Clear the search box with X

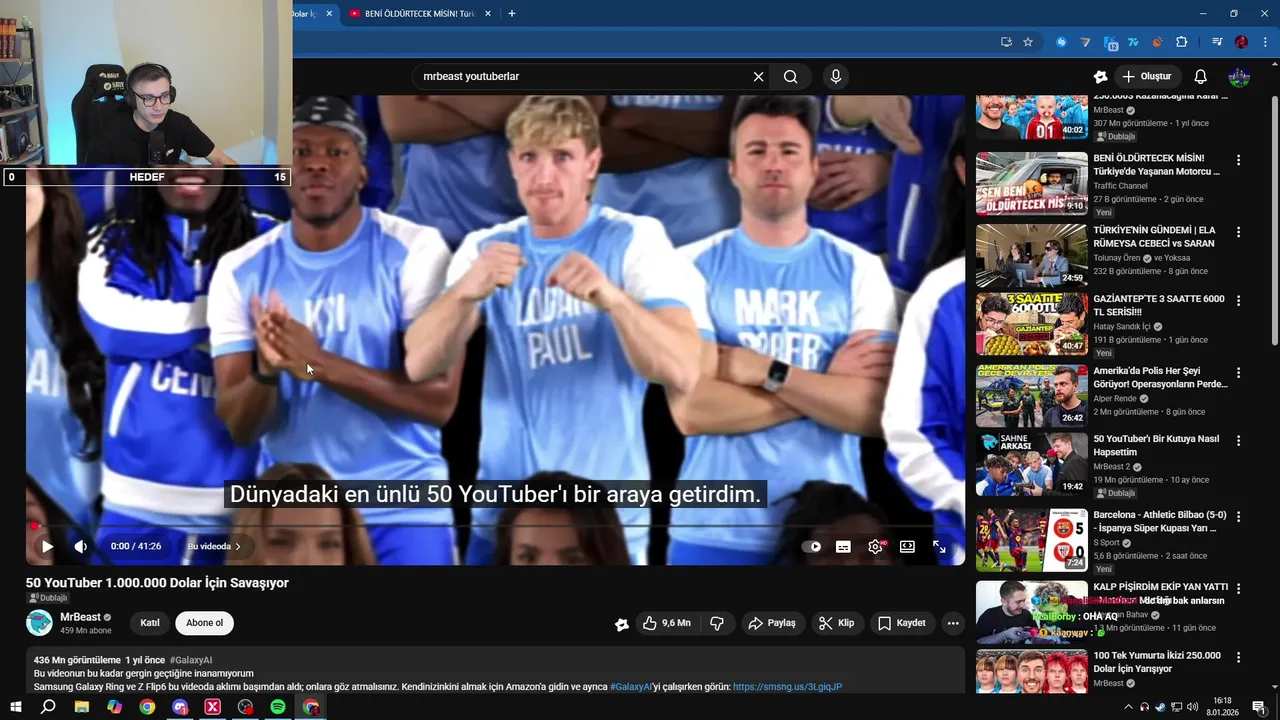pyautogui.click(x=758, y=76)
